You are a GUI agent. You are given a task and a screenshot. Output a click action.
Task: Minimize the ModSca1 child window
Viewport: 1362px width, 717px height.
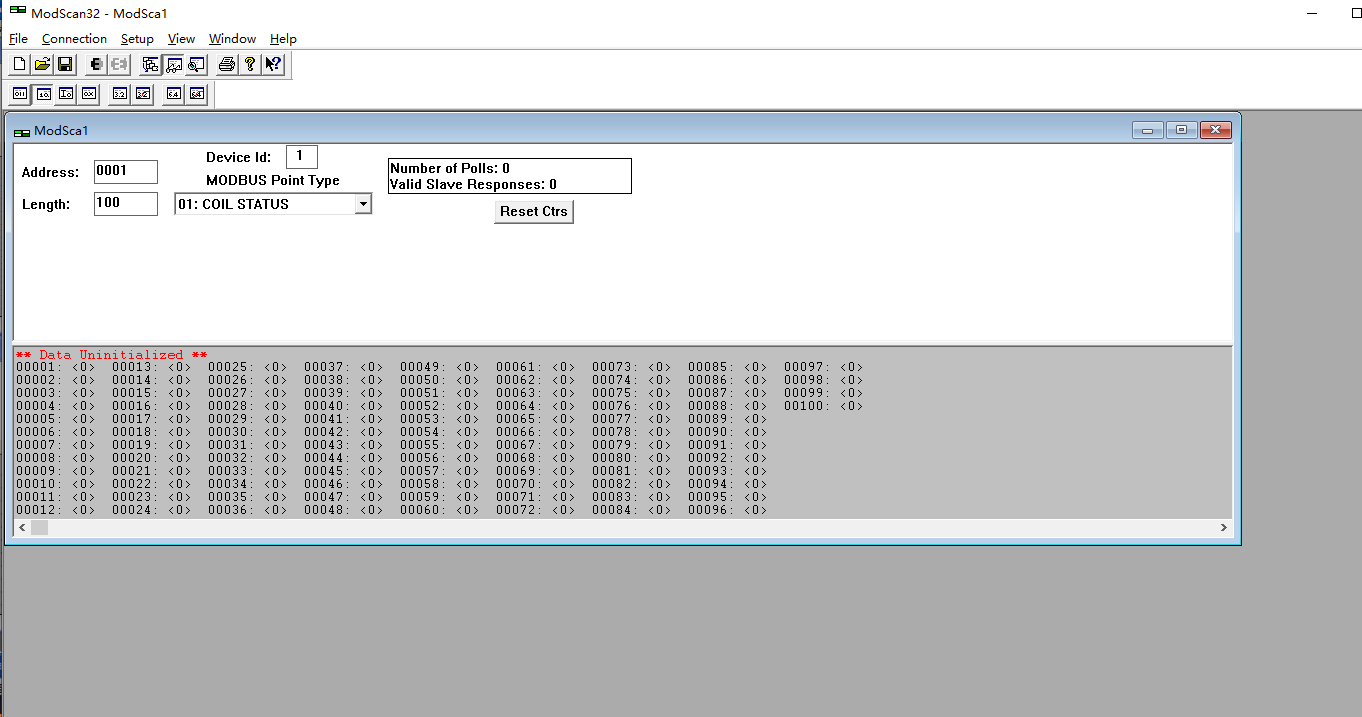[x=1147, y=130]
